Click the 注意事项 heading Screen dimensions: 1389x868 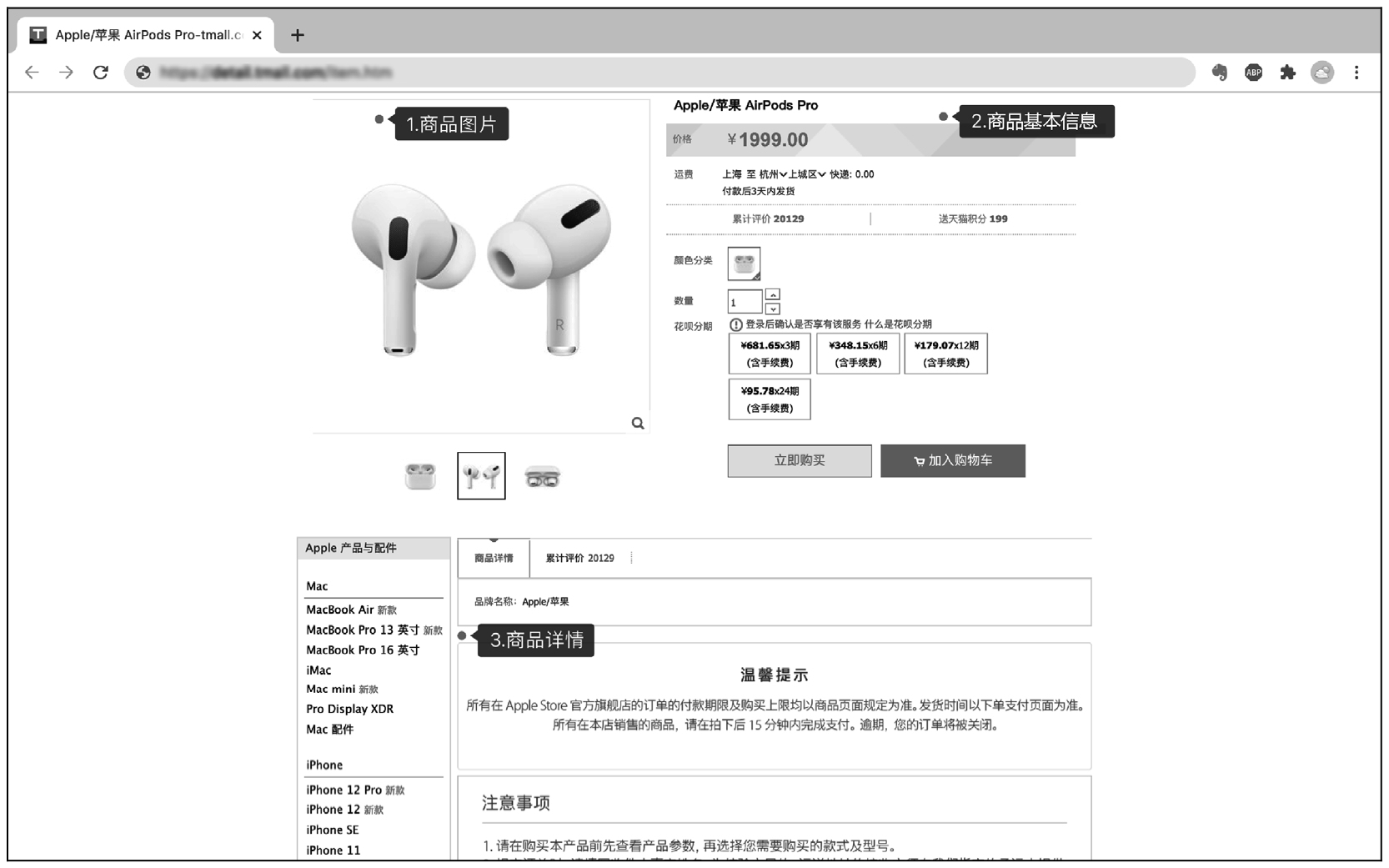pyautogui.click(x=516, y=803)
